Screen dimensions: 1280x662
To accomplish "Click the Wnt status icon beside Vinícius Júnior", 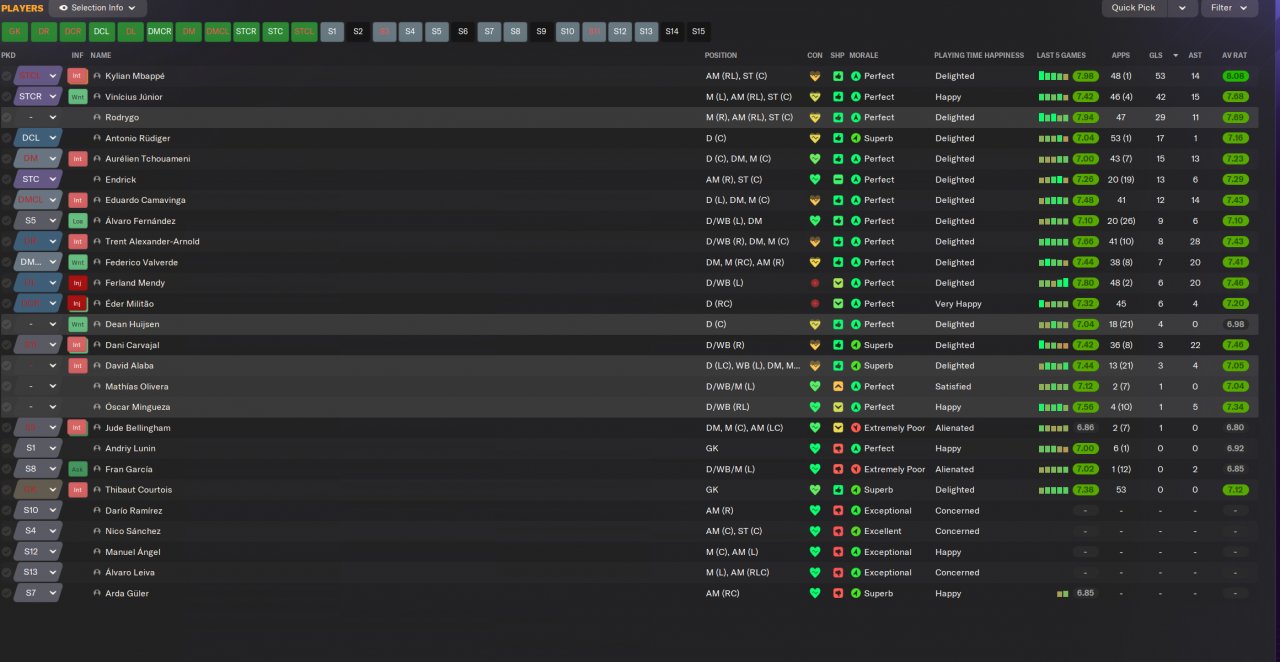I will (77, 97).
